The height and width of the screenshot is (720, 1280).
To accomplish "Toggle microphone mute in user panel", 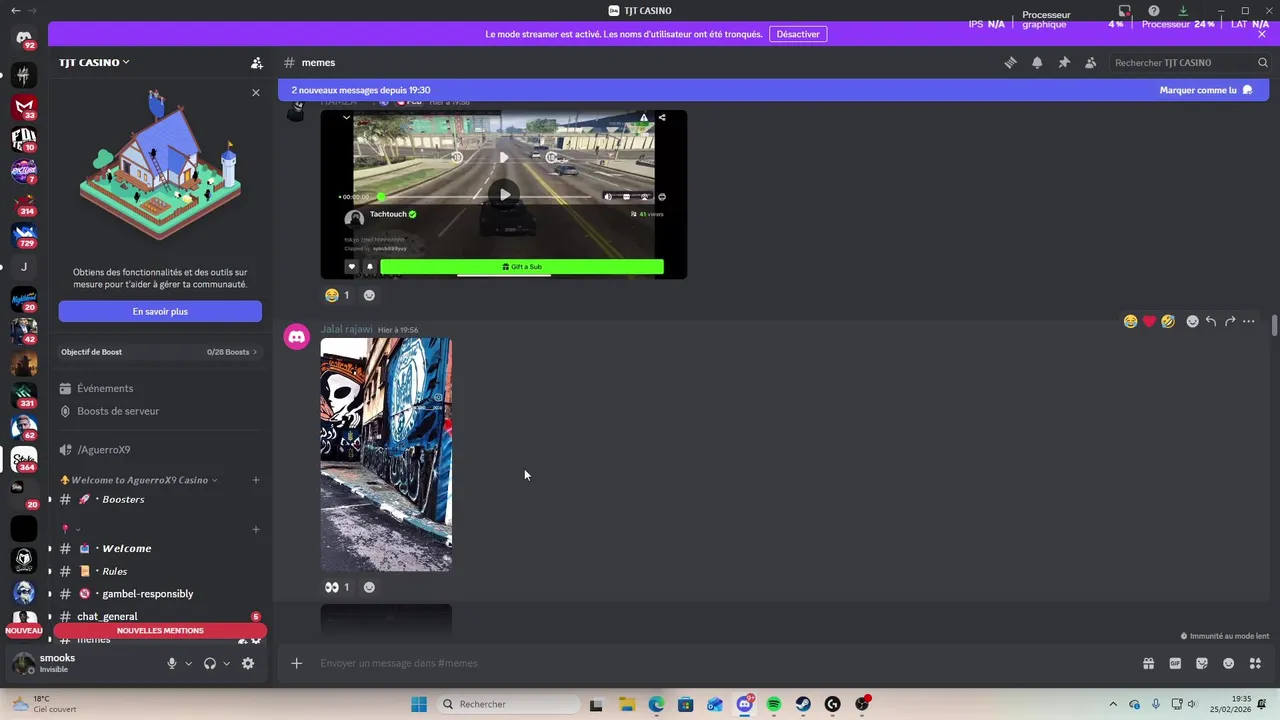I will (x=172, y=663).
